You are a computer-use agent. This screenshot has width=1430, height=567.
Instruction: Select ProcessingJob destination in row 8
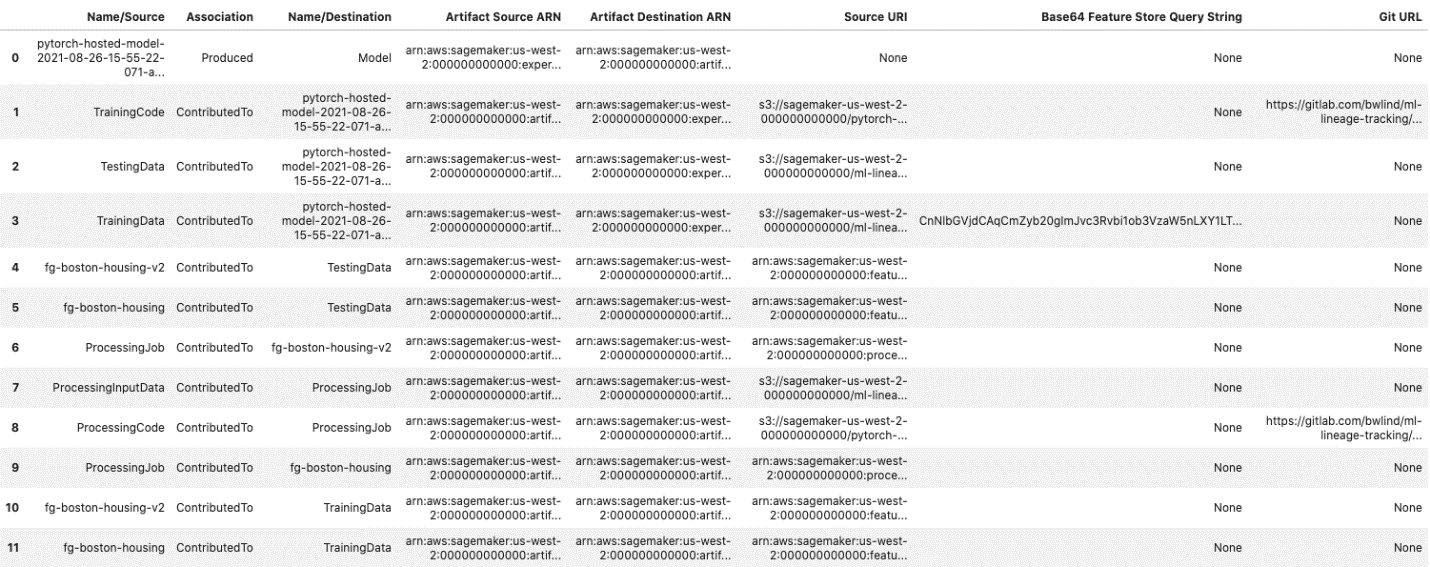point(351,428)
